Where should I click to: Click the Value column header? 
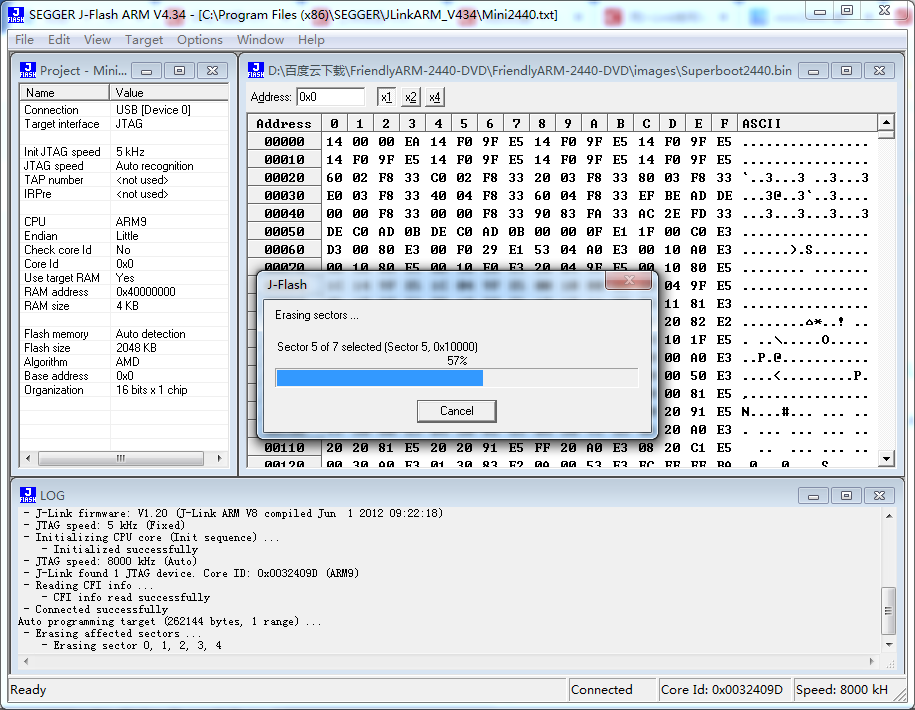[169, 93]
